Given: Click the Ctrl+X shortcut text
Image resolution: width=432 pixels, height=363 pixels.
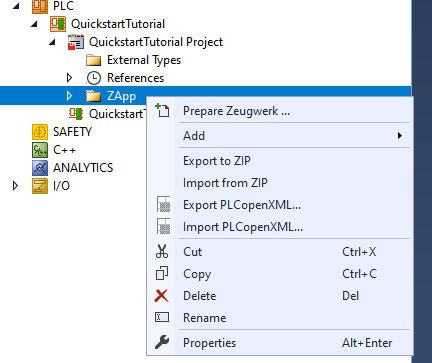Looking at the screenshot, I should (359, 252).
